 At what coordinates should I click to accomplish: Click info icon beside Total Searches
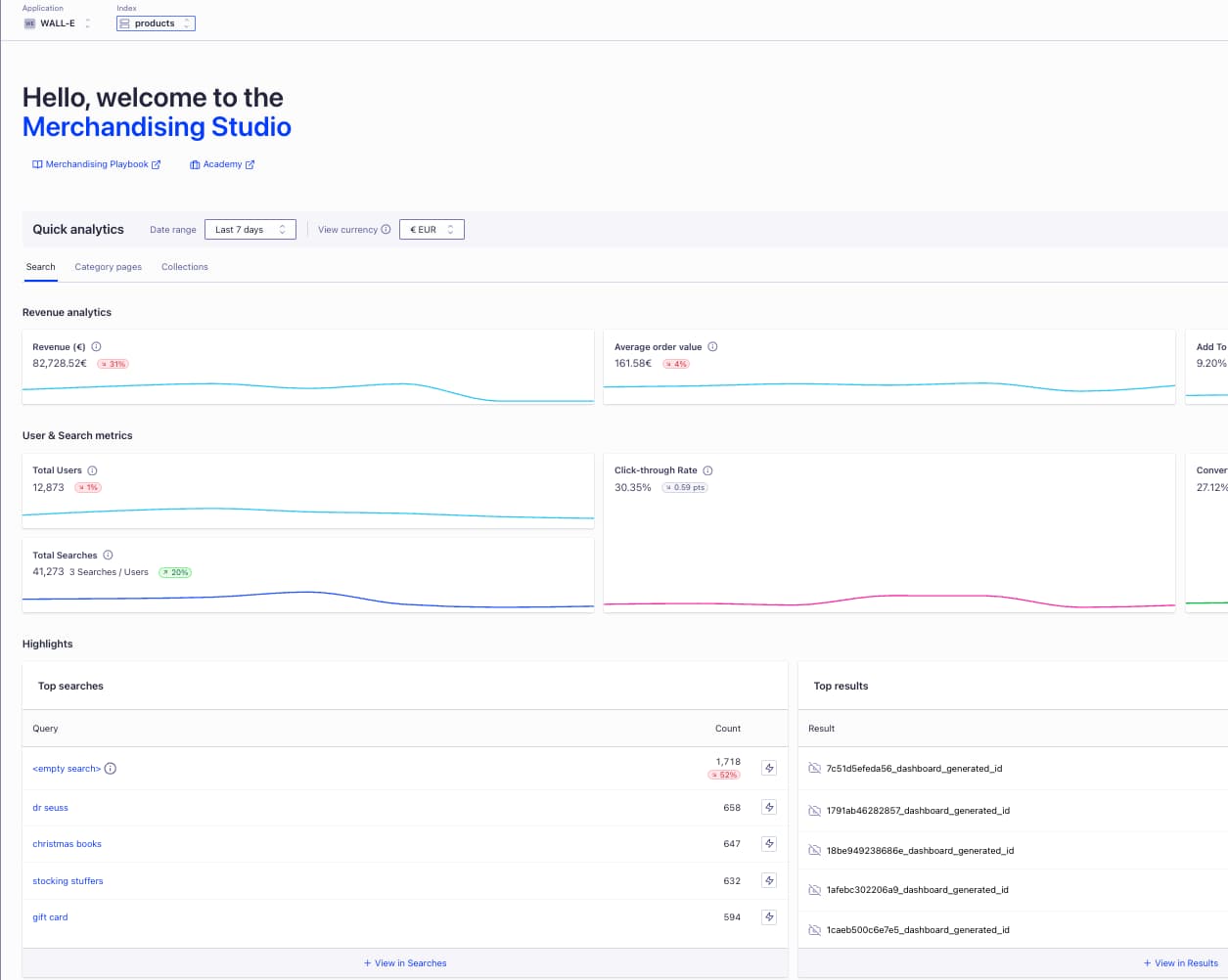tap(108, 556)
